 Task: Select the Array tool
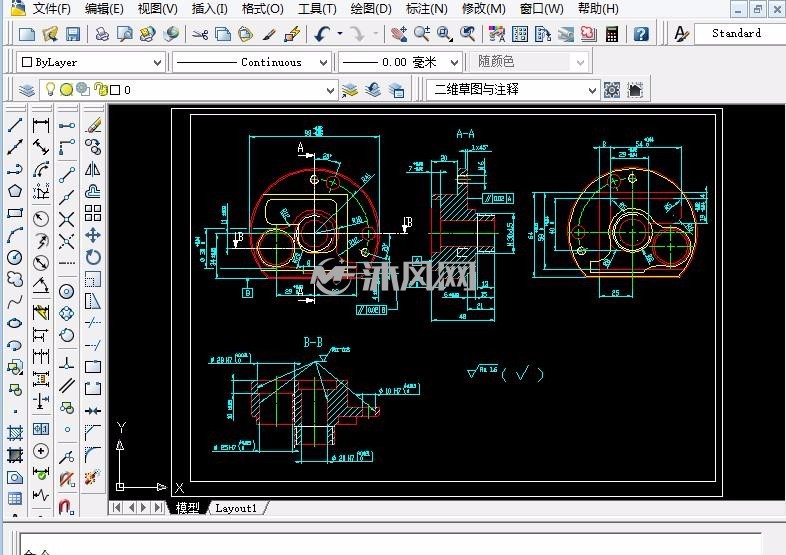pyautogui.click(x=93, y=213)
